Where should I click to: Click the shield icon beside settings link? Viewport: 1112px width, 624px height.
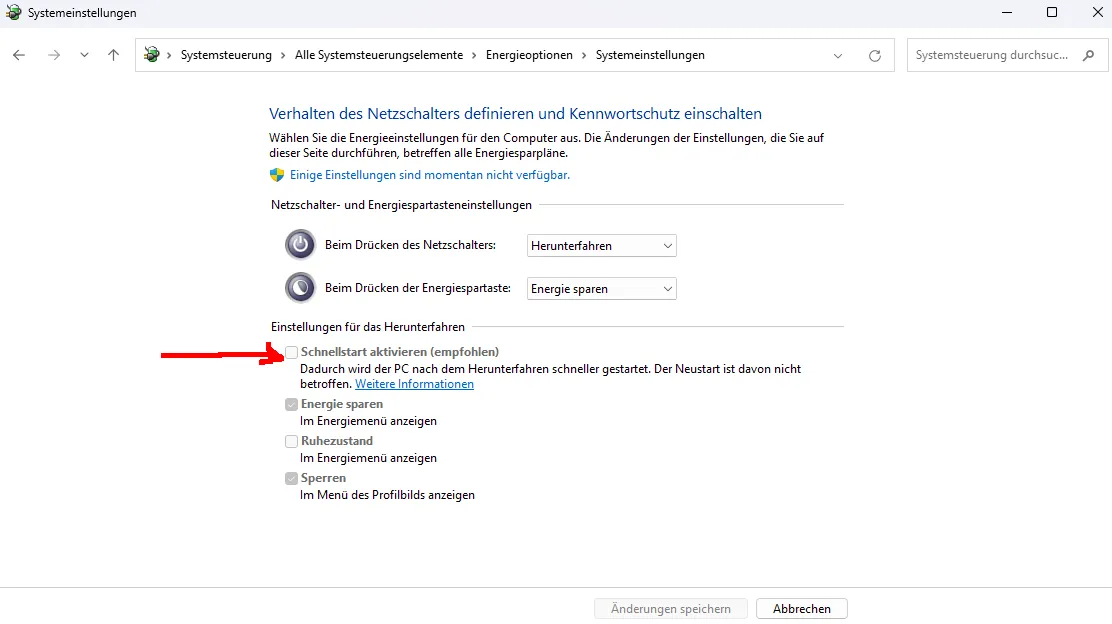click(x=277, y=175)
